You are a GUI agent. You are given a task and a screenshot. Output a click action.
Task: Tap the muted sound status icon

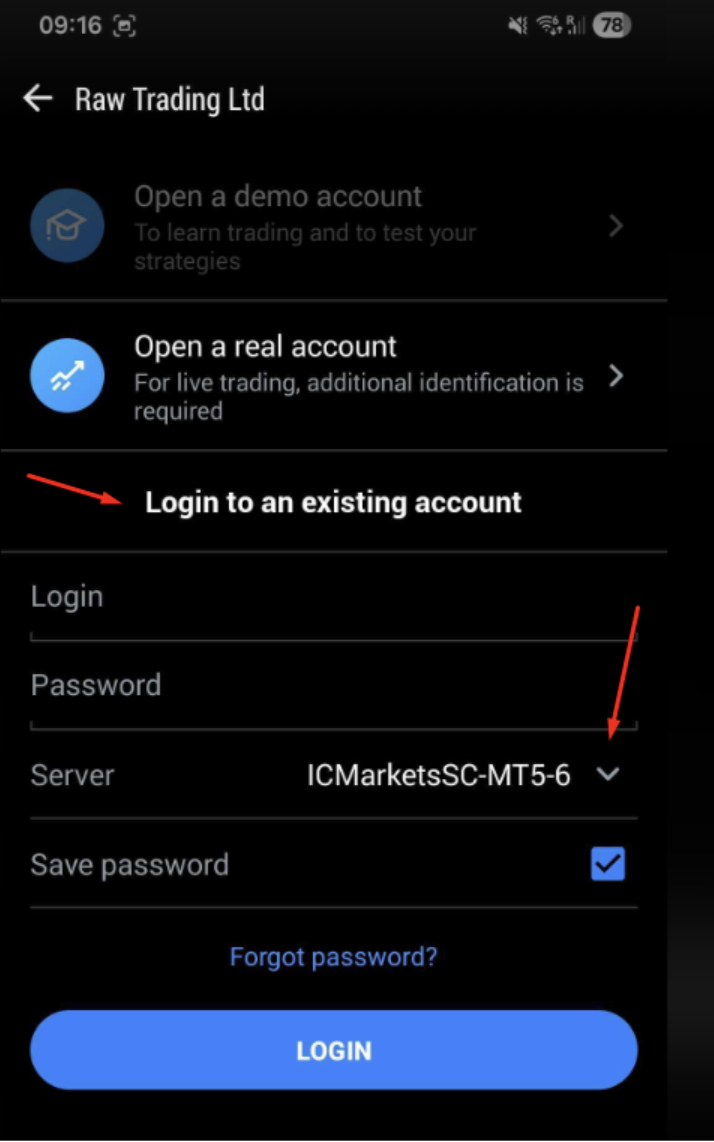517,26
